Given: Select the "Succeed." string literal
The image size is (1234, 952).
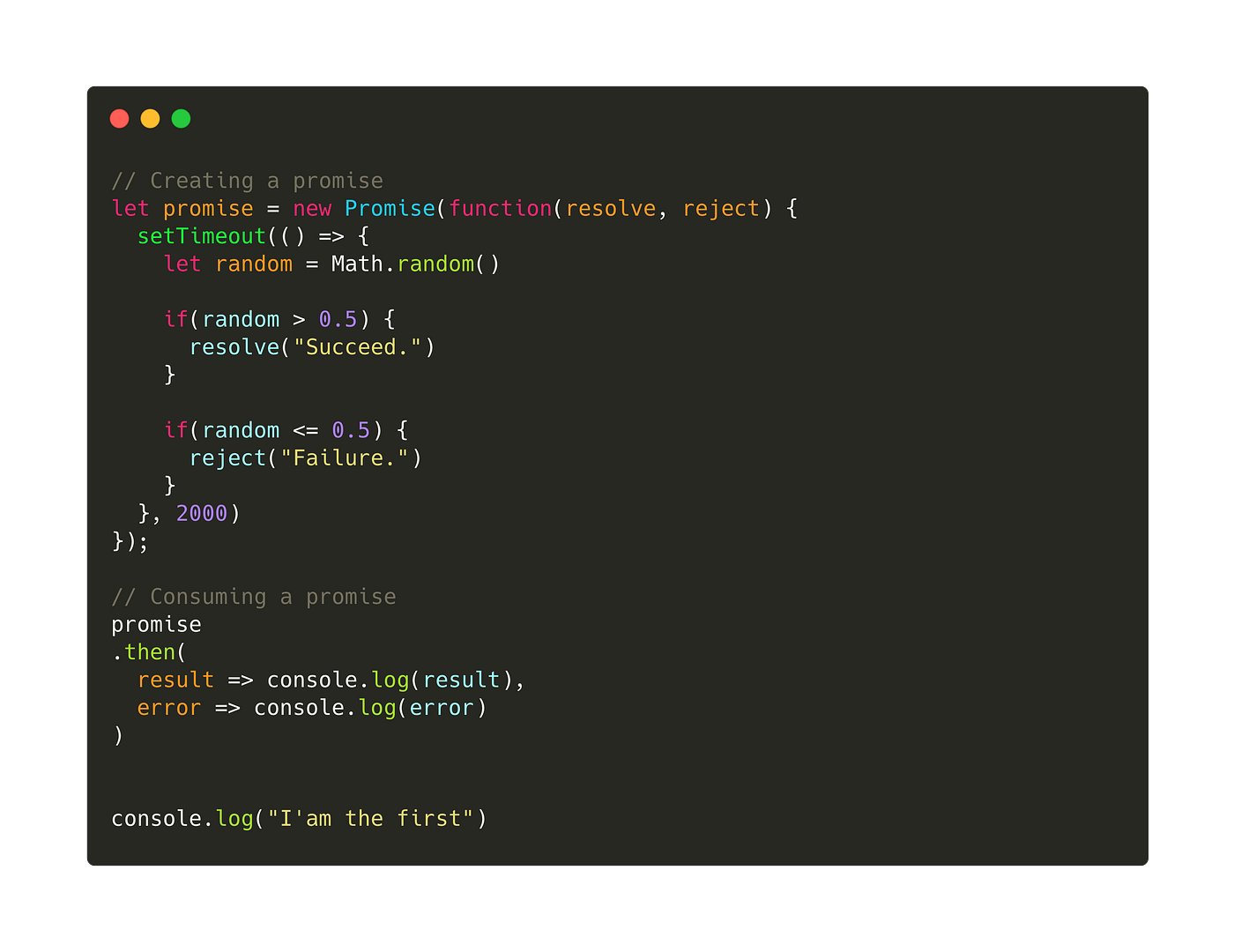Looking at the screenshot, I should [357, 346].
